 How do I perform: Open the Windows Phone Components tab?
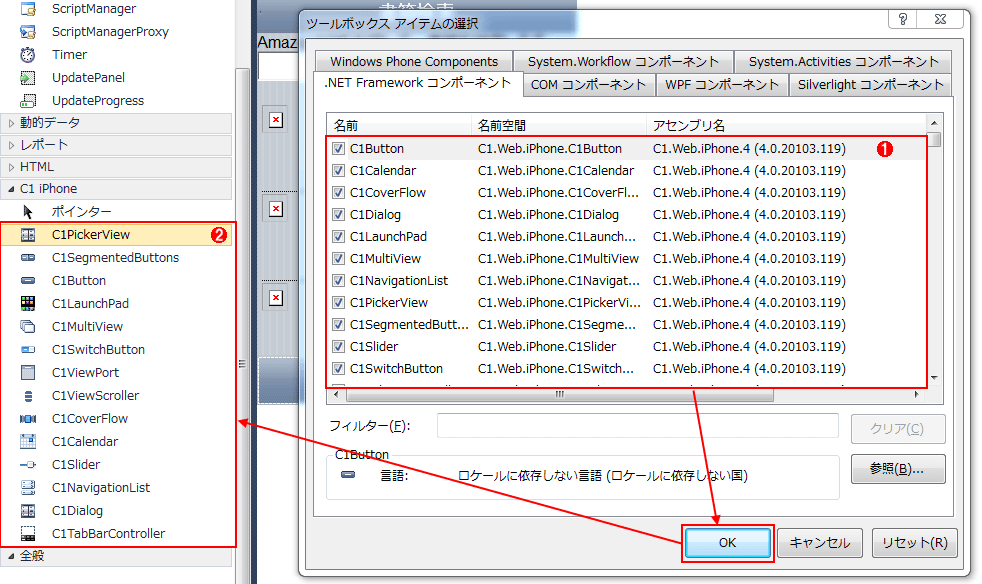click(414, 61)
